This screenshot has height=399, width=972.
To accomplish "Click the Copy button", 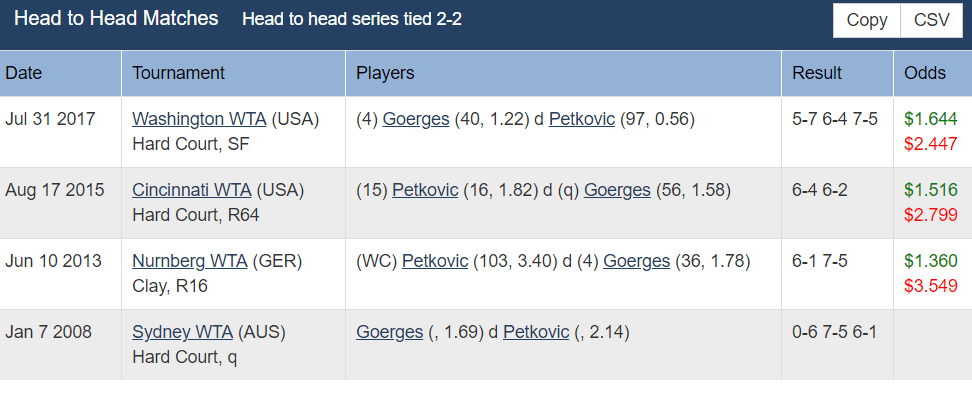I will pyautogui.click(x=866, y=20).
